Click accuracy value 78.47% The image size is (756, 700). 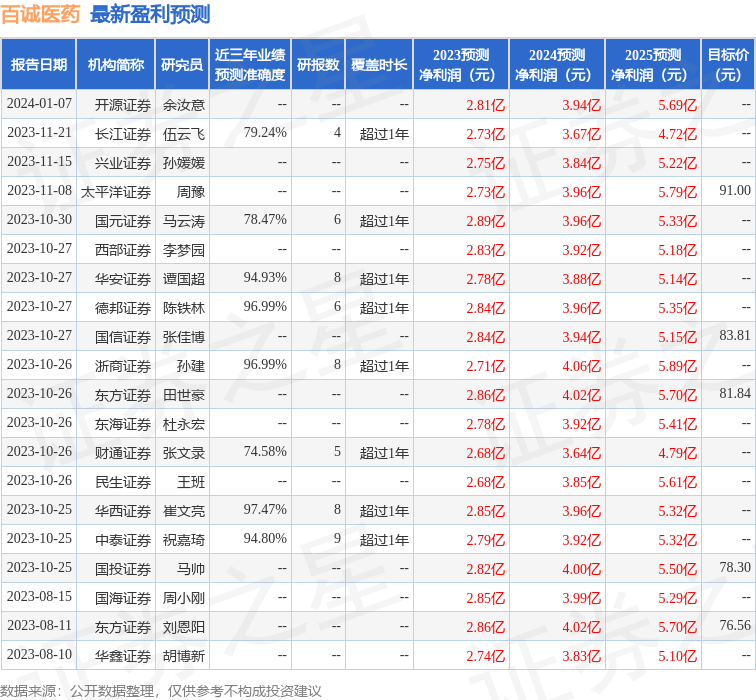click(x=265, y=220)
